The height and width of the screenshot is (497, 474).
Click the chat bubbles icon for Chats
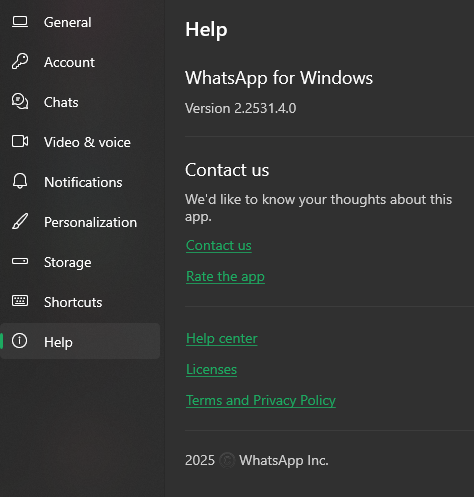pyautogui.click(x=20, y=101)
